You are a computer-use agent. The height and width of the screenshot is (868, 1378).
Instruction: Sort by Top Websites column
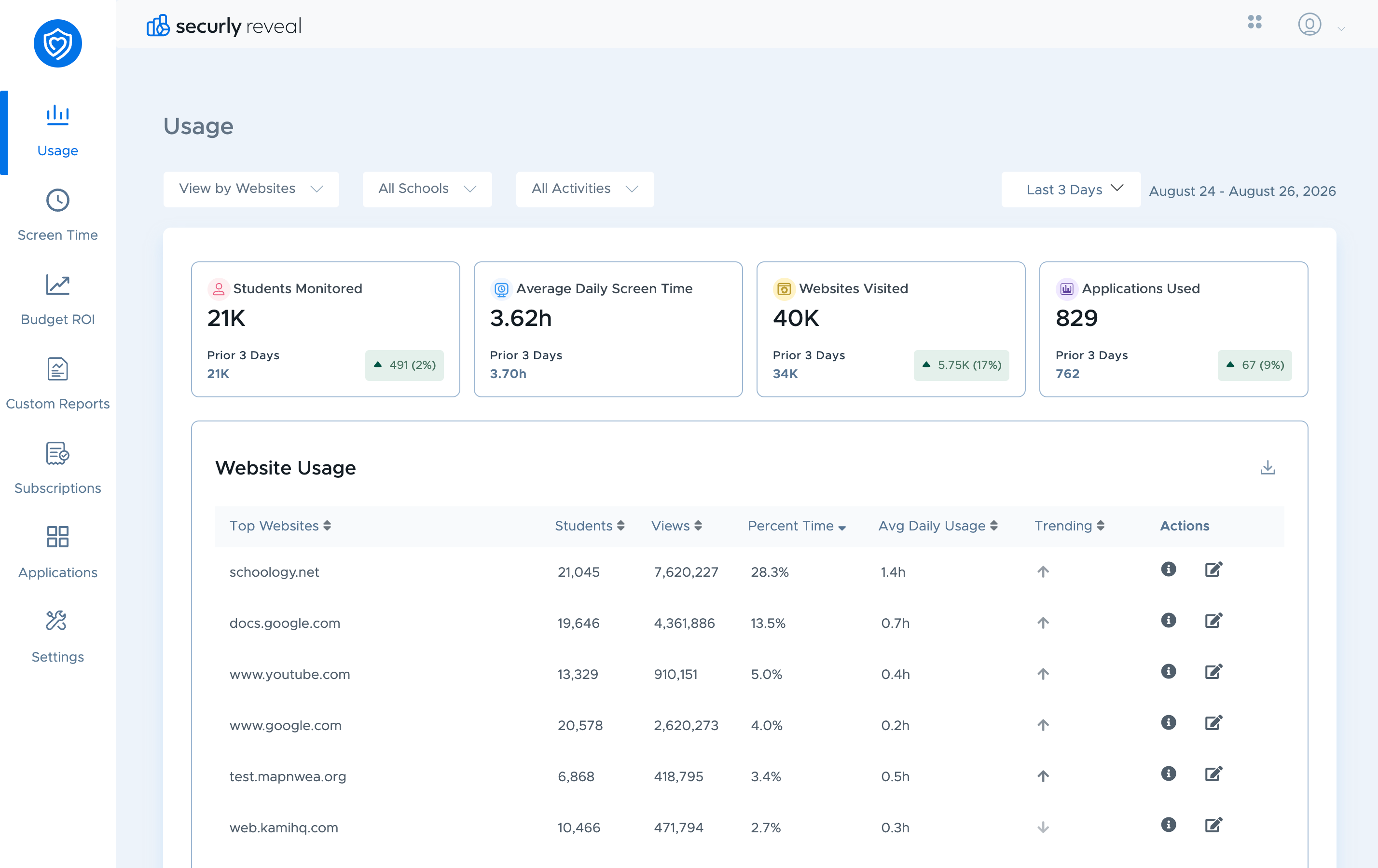click(x=280, y=526)
